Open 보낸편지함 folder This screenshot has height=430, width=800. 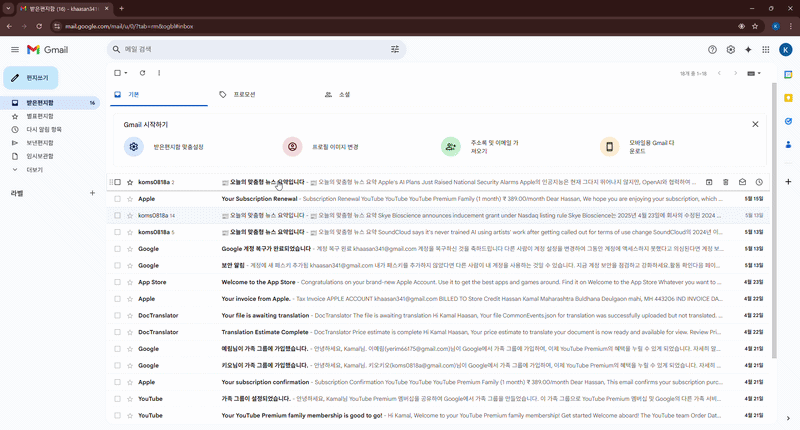[x=50, y=143]
